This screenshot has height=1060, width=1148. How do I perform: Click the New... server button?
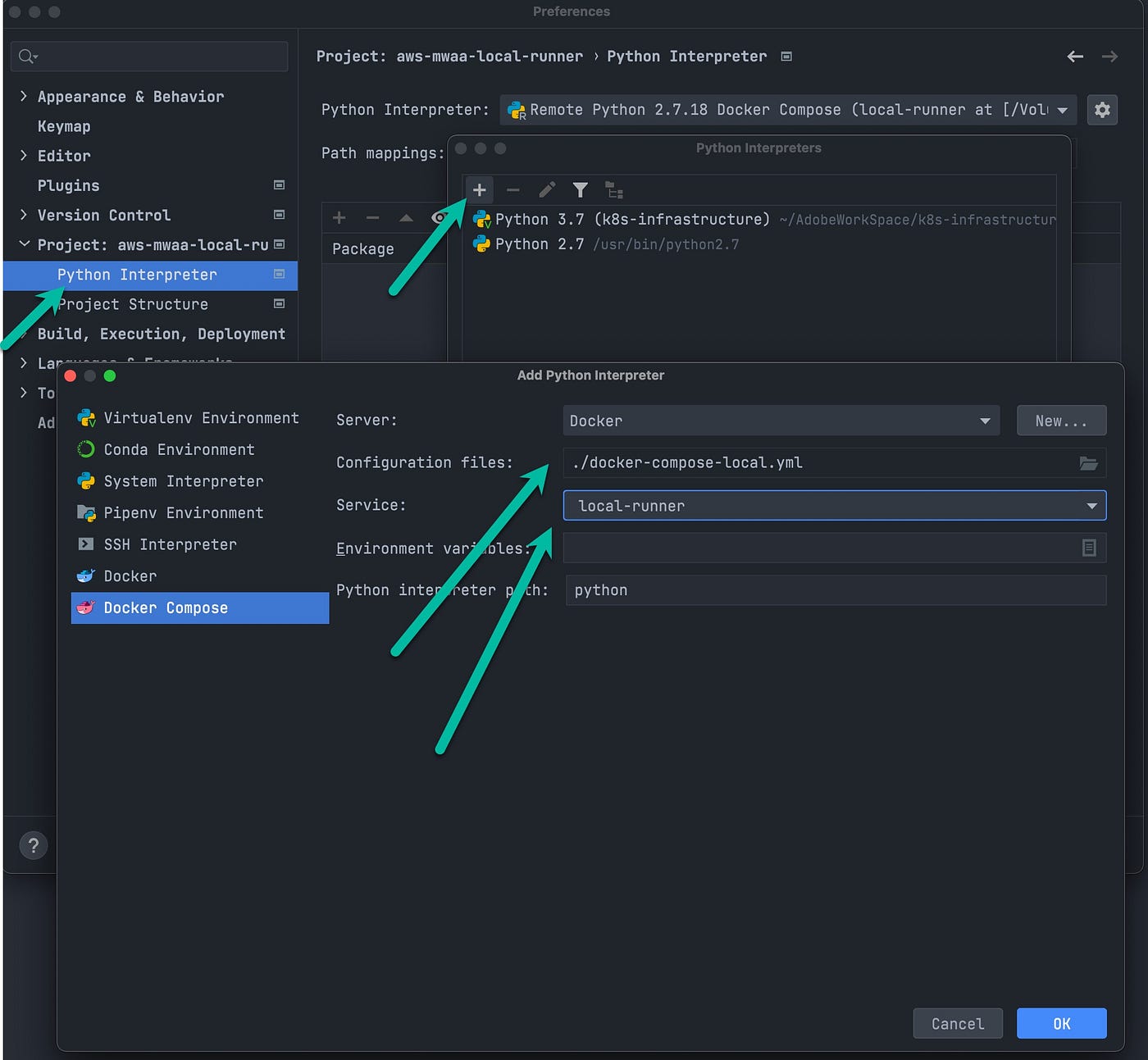tap(1061, 421)
